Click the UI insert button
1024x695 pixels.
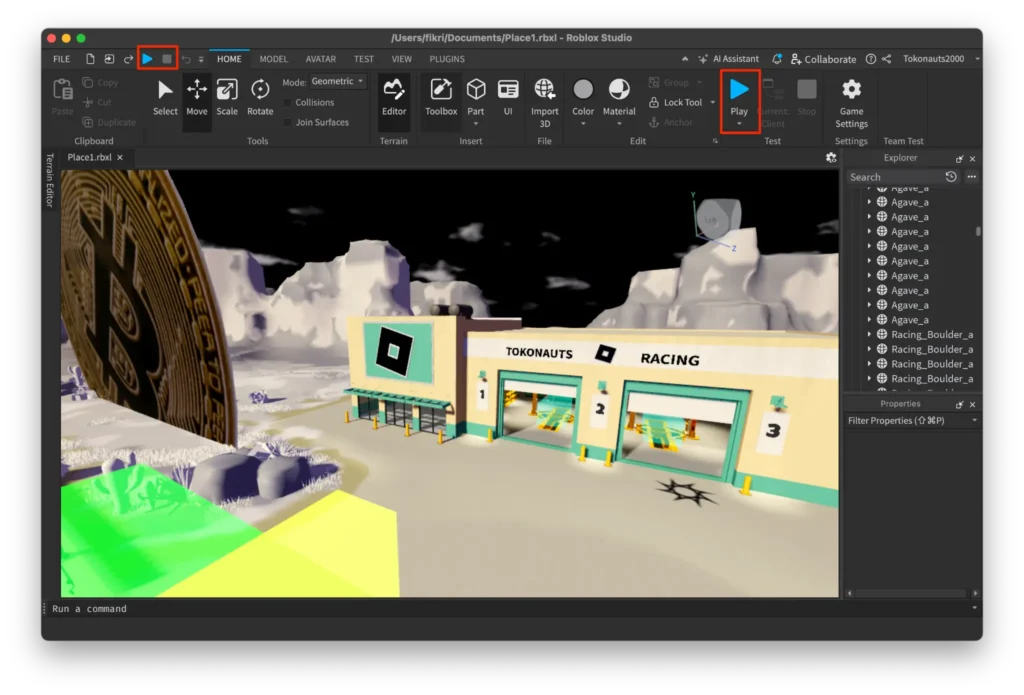pyautogui.click(x=508, y=97)
